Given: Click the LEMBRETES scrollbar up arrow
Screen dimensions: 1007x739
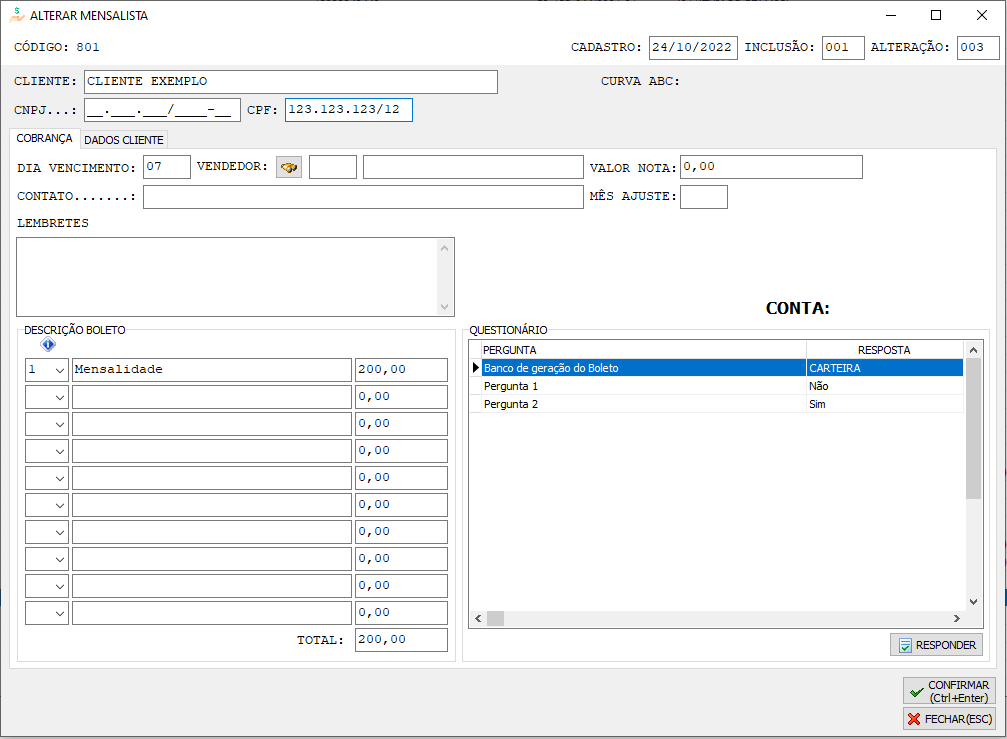Looking at the screenshot, I should [444, 248].
